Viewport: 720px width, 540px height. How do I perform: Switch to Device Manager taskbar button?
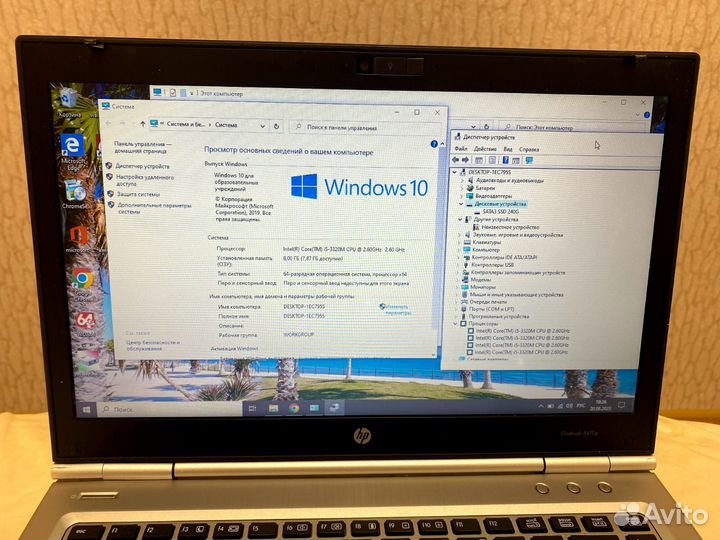click(x=335, y=407)
